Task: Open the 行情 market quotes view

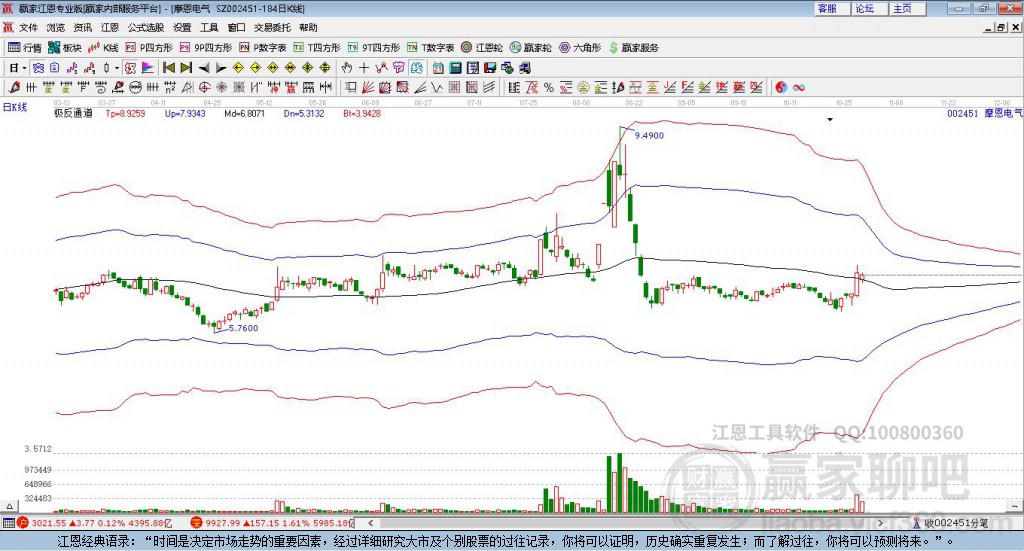Action: (24, 48)
